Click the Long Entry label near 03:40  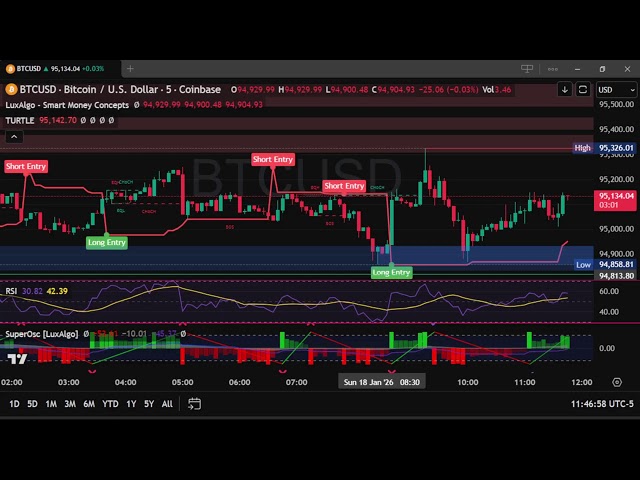[107, 242]
